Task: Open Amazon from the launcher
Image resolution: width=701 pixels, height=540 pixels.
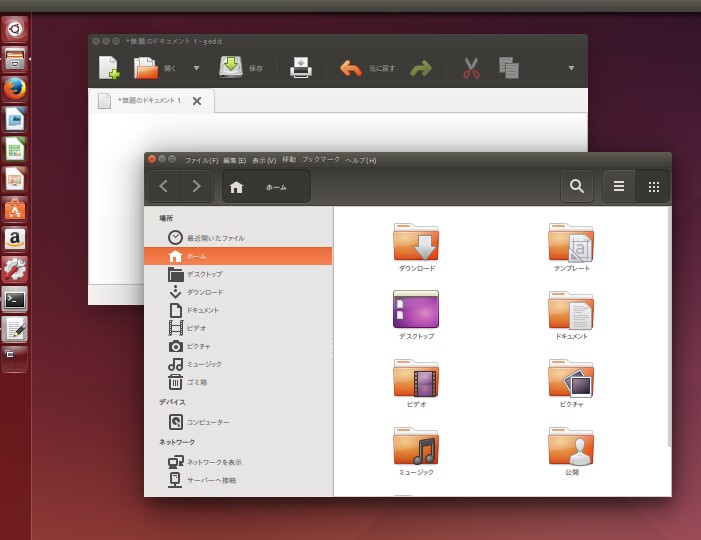Action: [x=15, y=239]
